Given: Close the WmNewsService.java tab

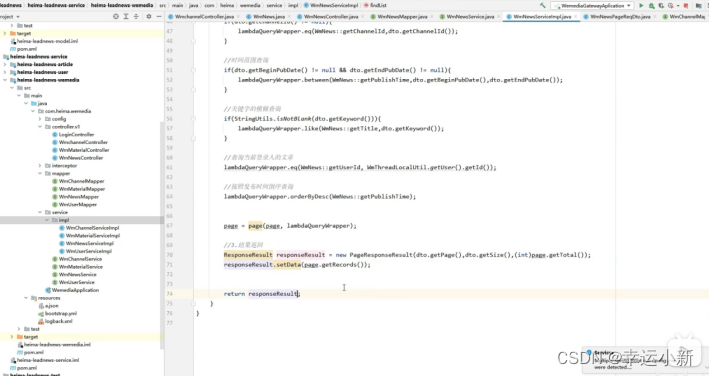Looking at the screenshot, I should [498, 17].
